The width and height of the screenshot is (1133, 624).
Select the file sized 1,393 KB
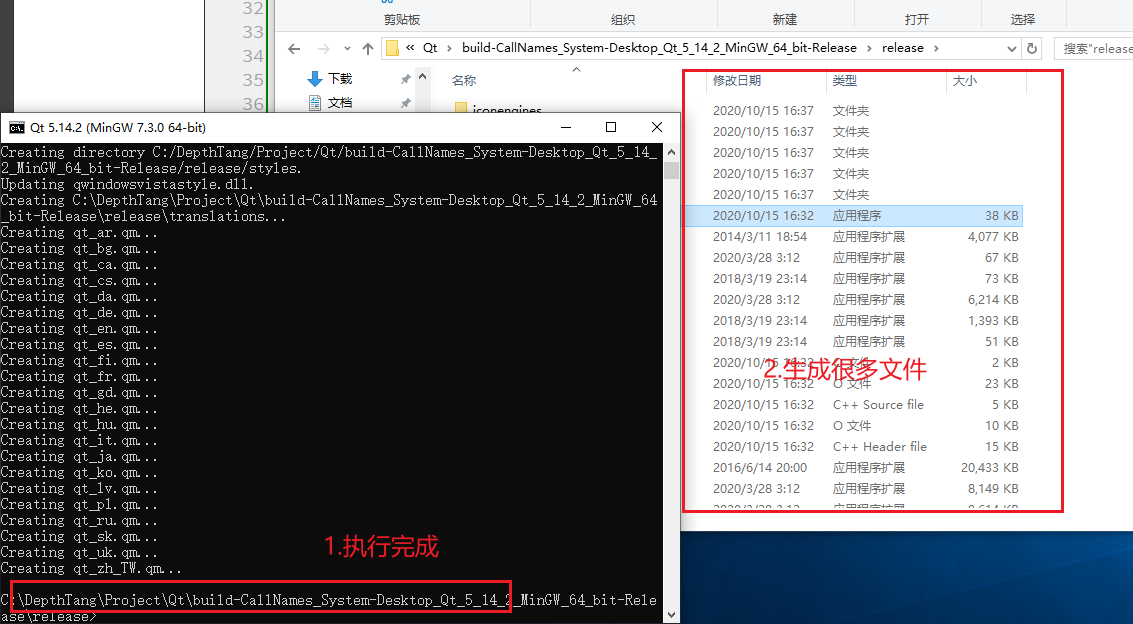[853, 320]
